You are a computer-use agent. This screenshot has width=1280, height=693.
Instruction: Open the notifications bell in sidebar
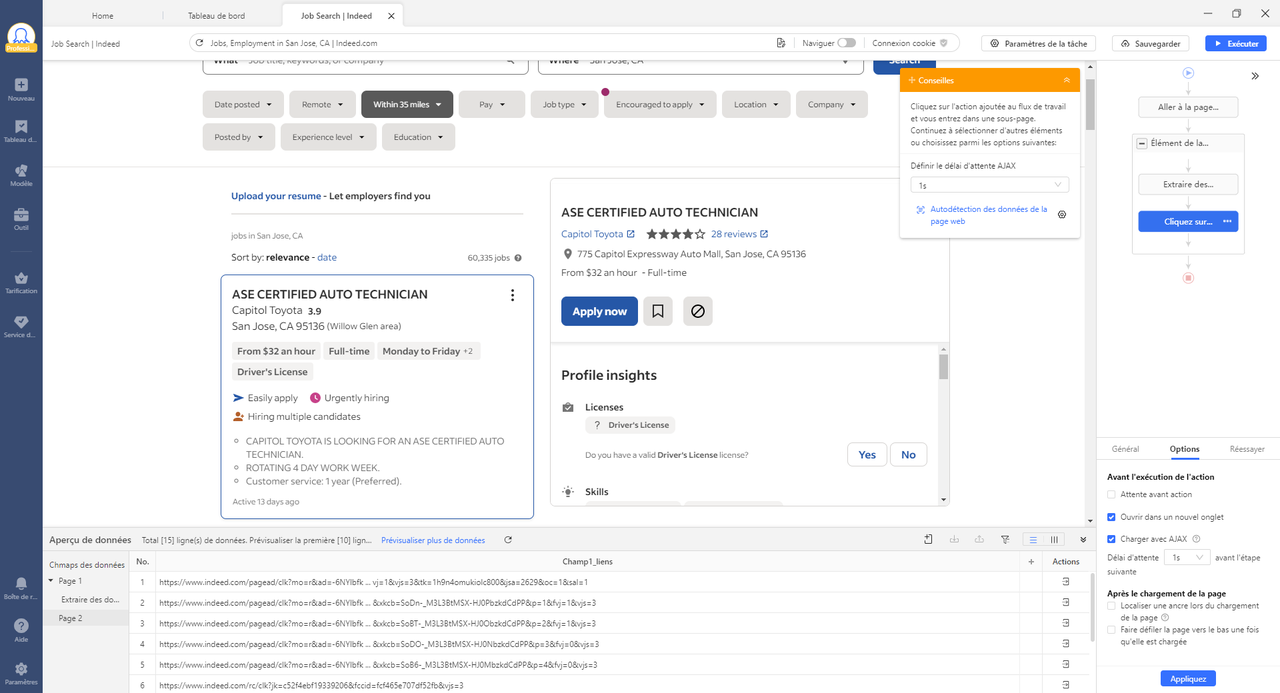21,587
